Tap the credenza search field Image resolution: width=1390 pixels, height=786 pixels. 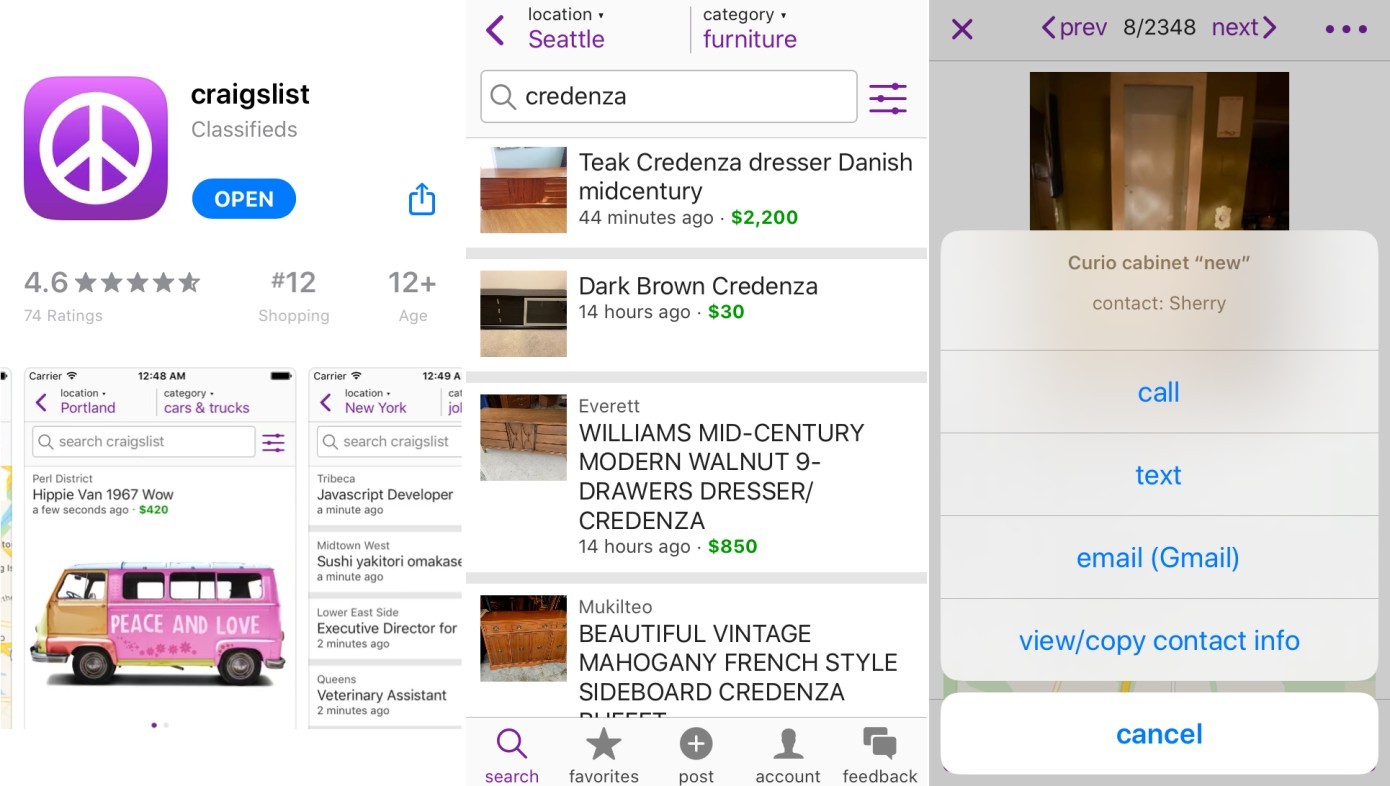tap(668, 96)
